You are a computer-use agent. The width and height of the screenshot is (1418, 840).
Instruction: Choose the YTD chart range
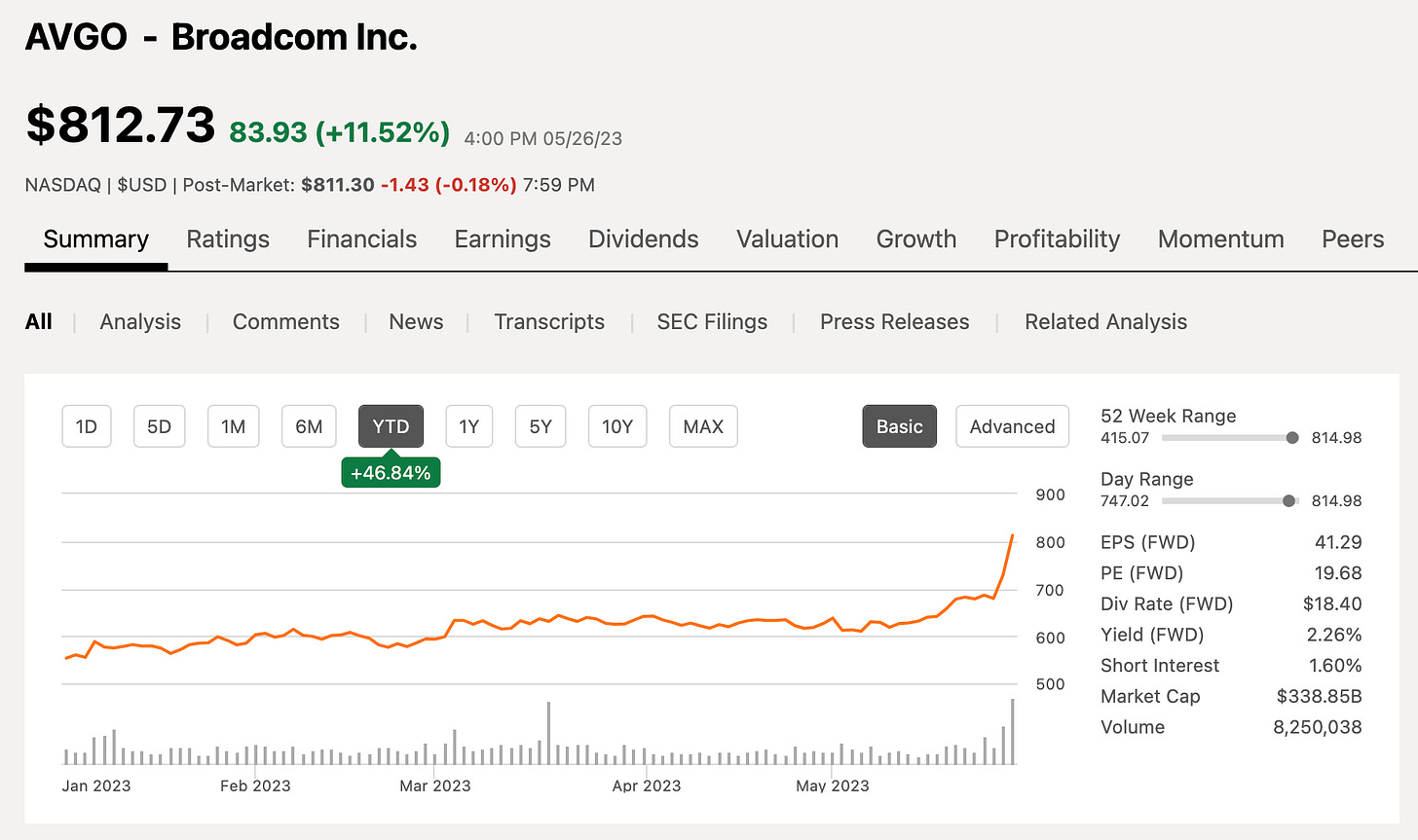click(x=391, y=426)
